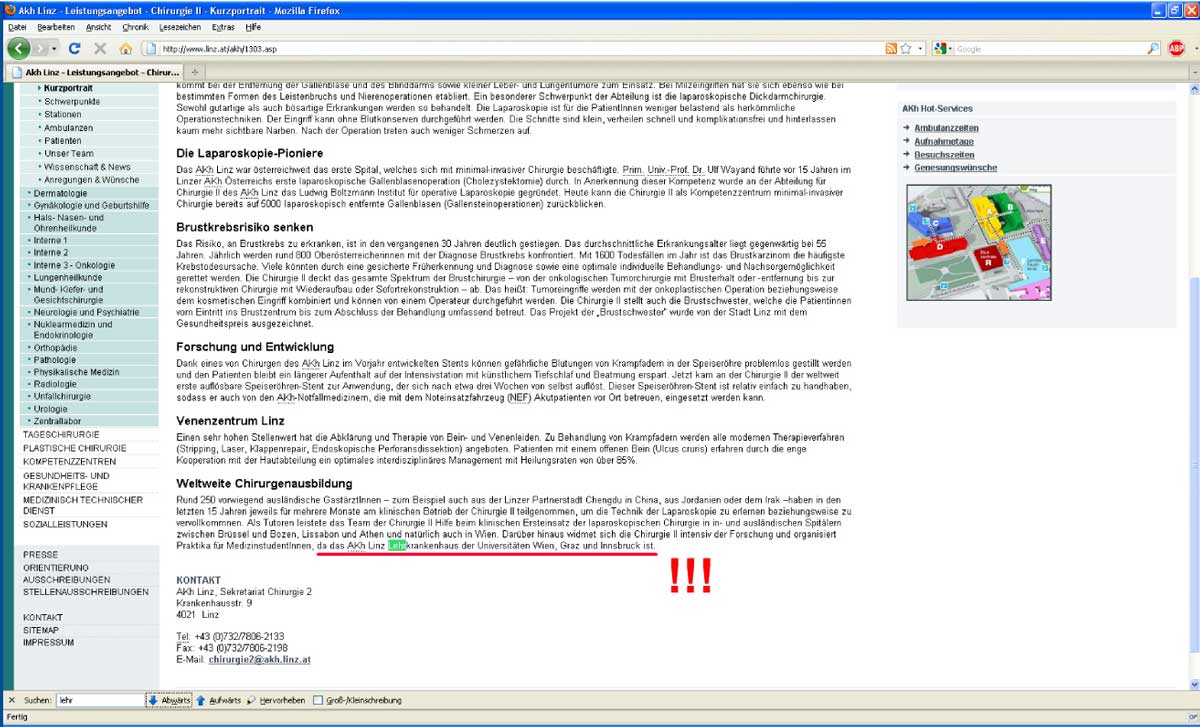Click the hospital campus map thumbnail
This screenshot has height=727, width=1200.
[976, 237]
